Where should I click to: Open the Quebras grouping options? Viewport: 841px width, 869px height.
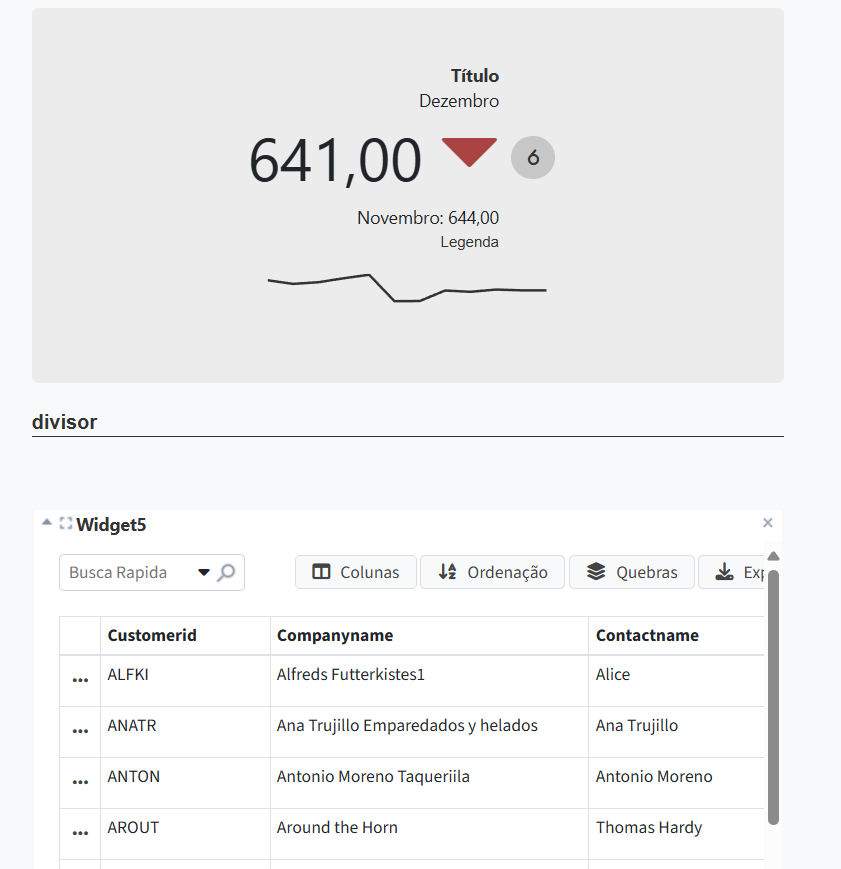tap(631, 572)
